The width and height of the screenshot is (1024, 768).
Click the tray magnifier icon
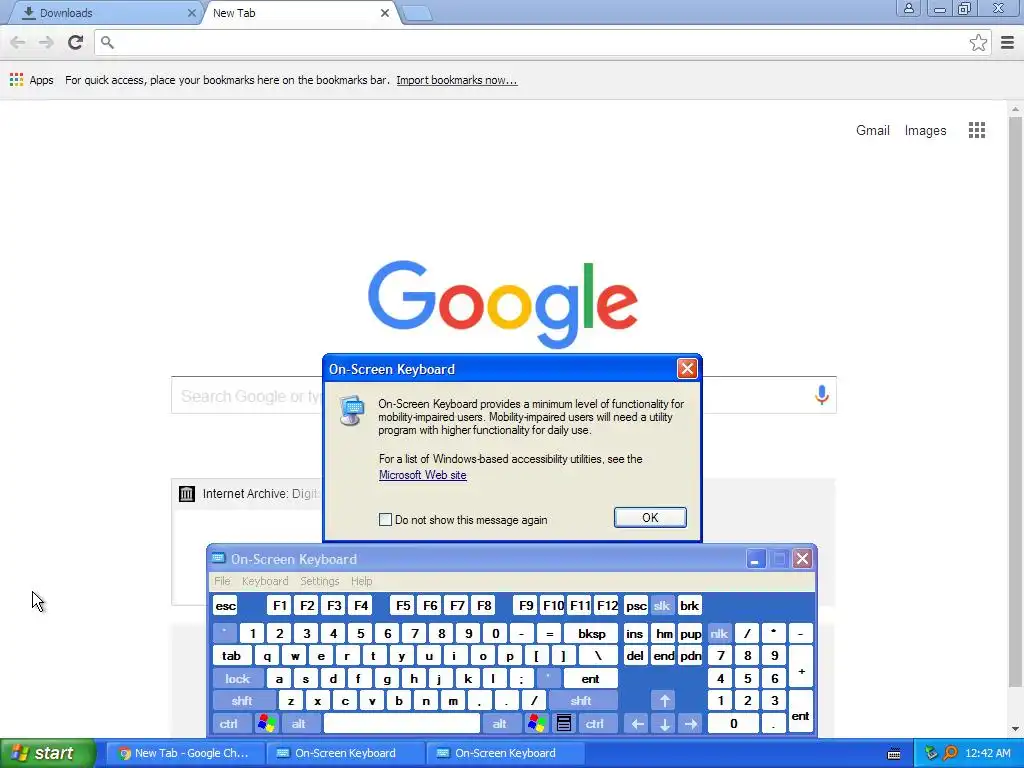[950, 753]
